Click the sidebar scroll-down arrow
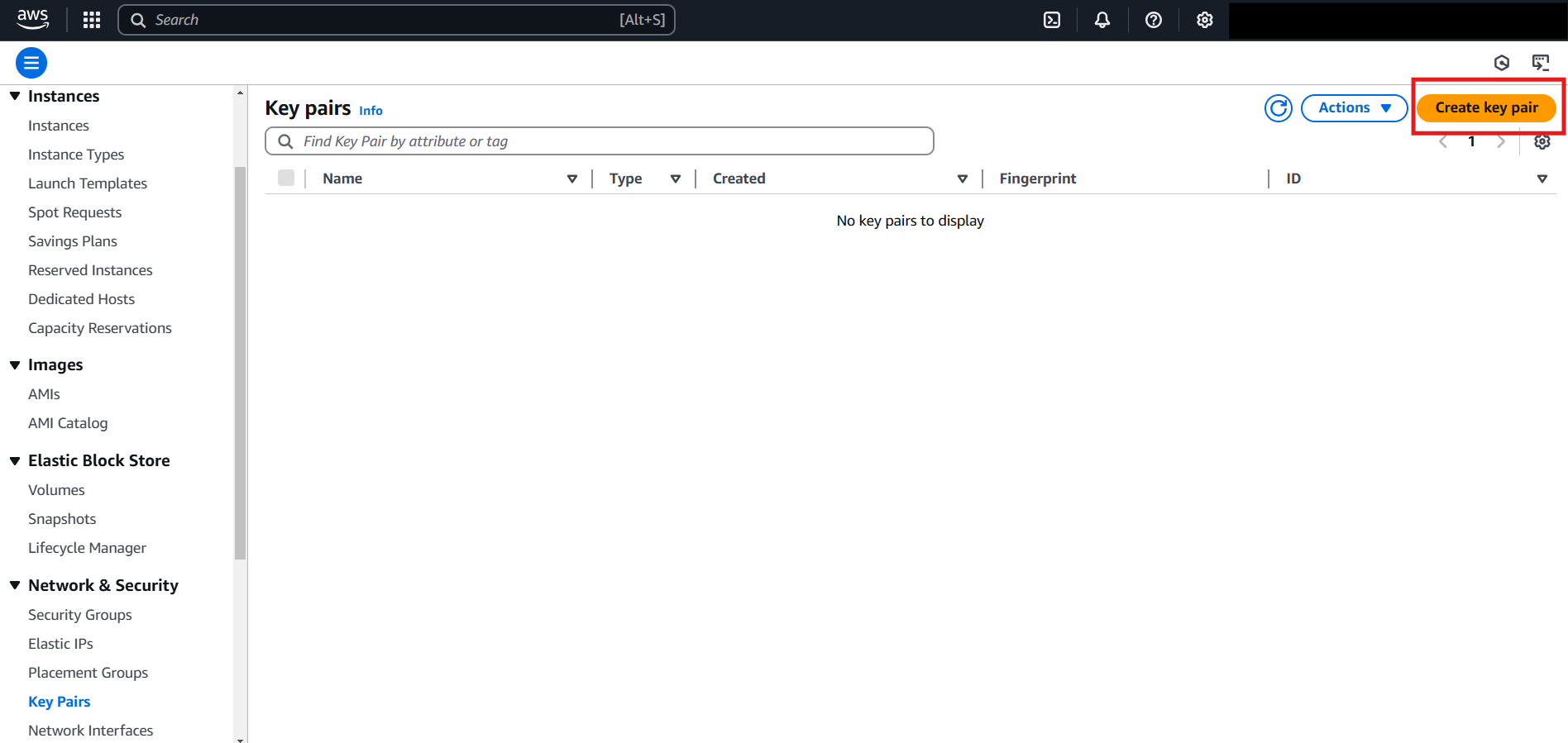This screenshot has width=1568, height=743. point(241,739)
